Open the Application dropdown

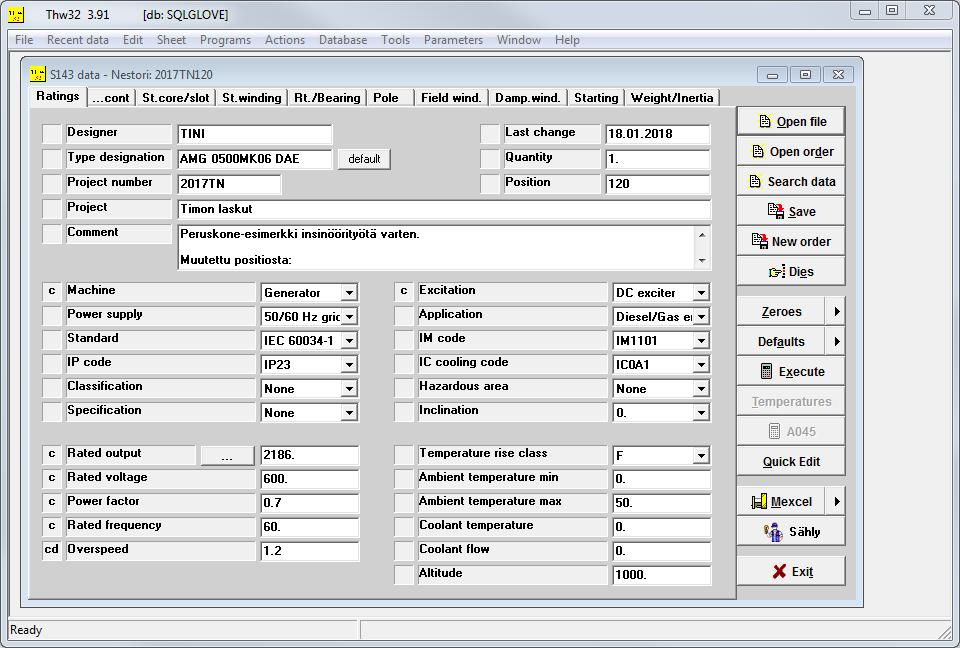pyautogui.click(x=701, y=317)
